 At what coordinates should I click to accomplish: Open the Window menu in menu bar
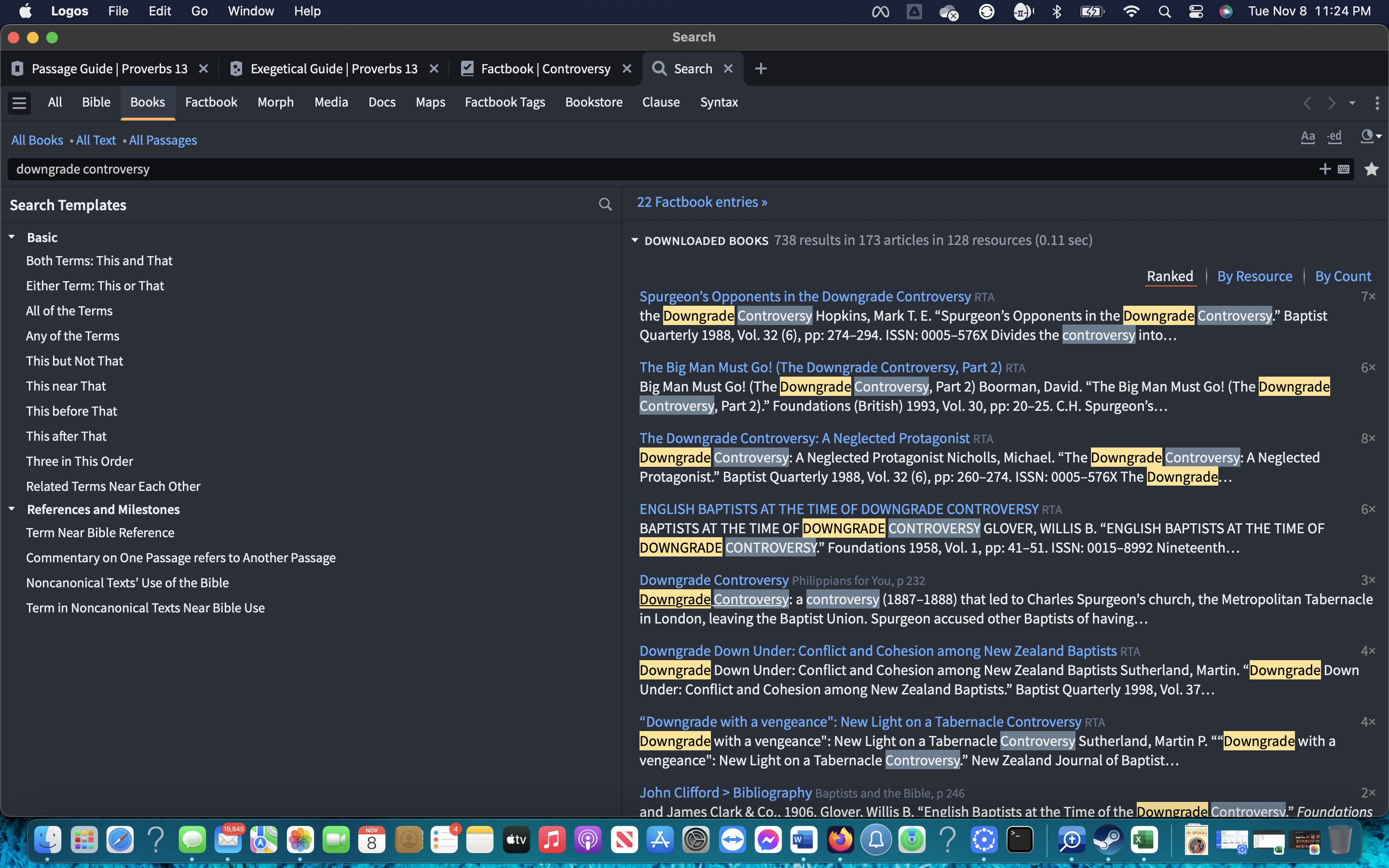[x=251, y=12]
